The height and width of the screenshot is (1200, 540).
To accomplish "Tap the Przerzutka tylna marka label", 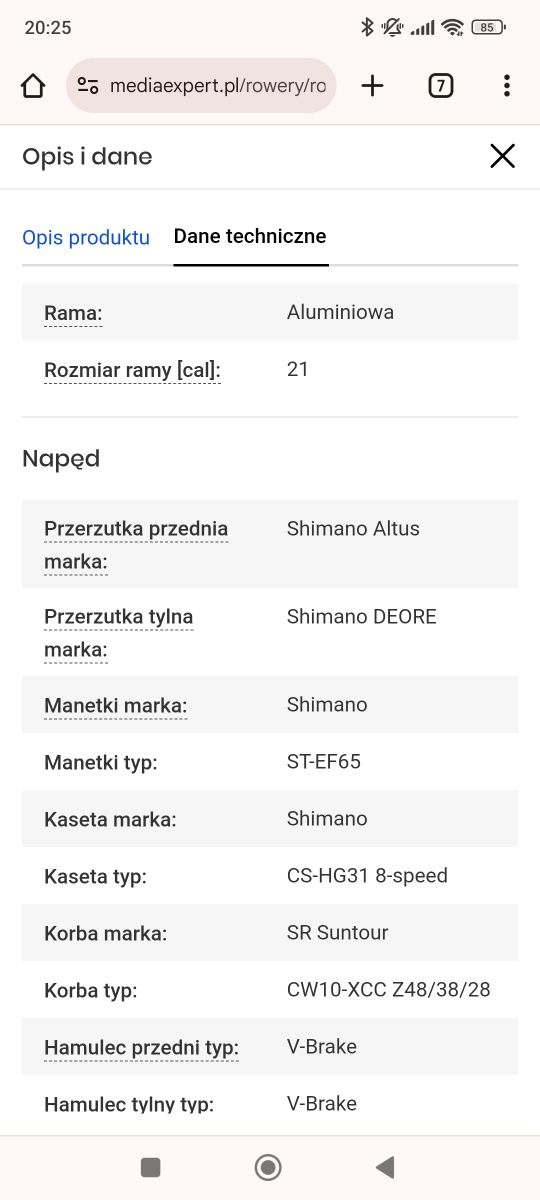I will coord(119,634).
